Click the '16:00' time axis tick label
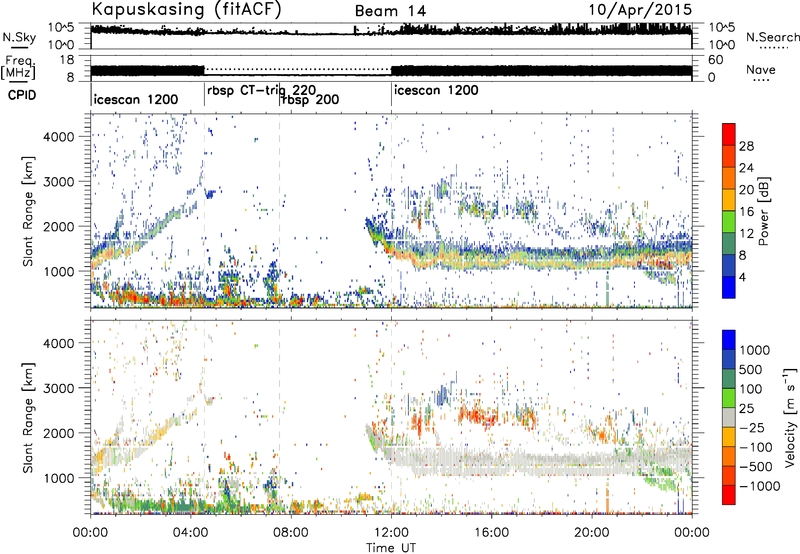800x554 pixels. coord(491,533)
